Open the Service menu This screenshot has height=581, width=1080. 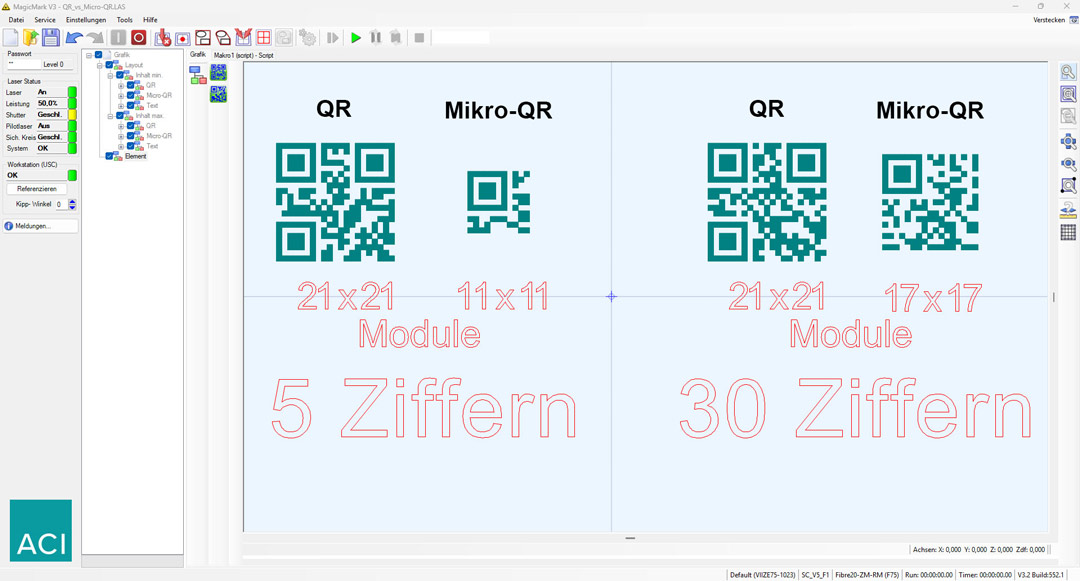coord(45,20)
